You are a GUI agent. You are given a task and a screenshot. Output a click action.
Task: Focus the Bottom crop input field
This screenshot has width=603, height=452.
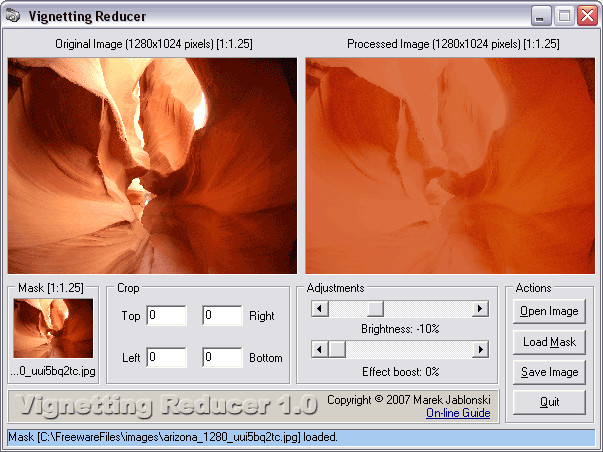222,357
